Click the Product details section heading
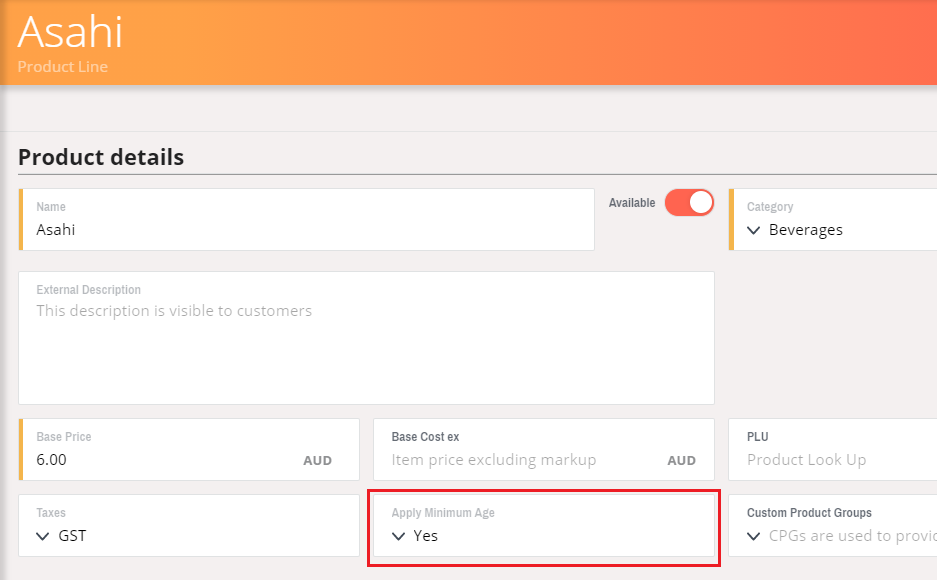 coord(101,157)
